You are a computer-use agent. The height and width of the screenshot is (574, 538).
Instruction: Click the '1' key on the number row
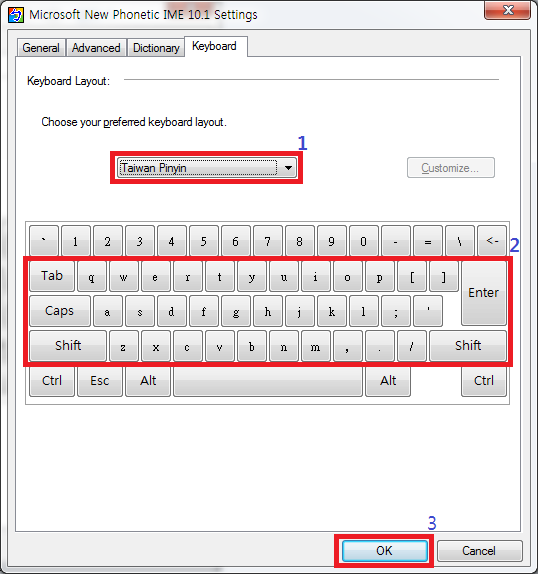(76, 241)
